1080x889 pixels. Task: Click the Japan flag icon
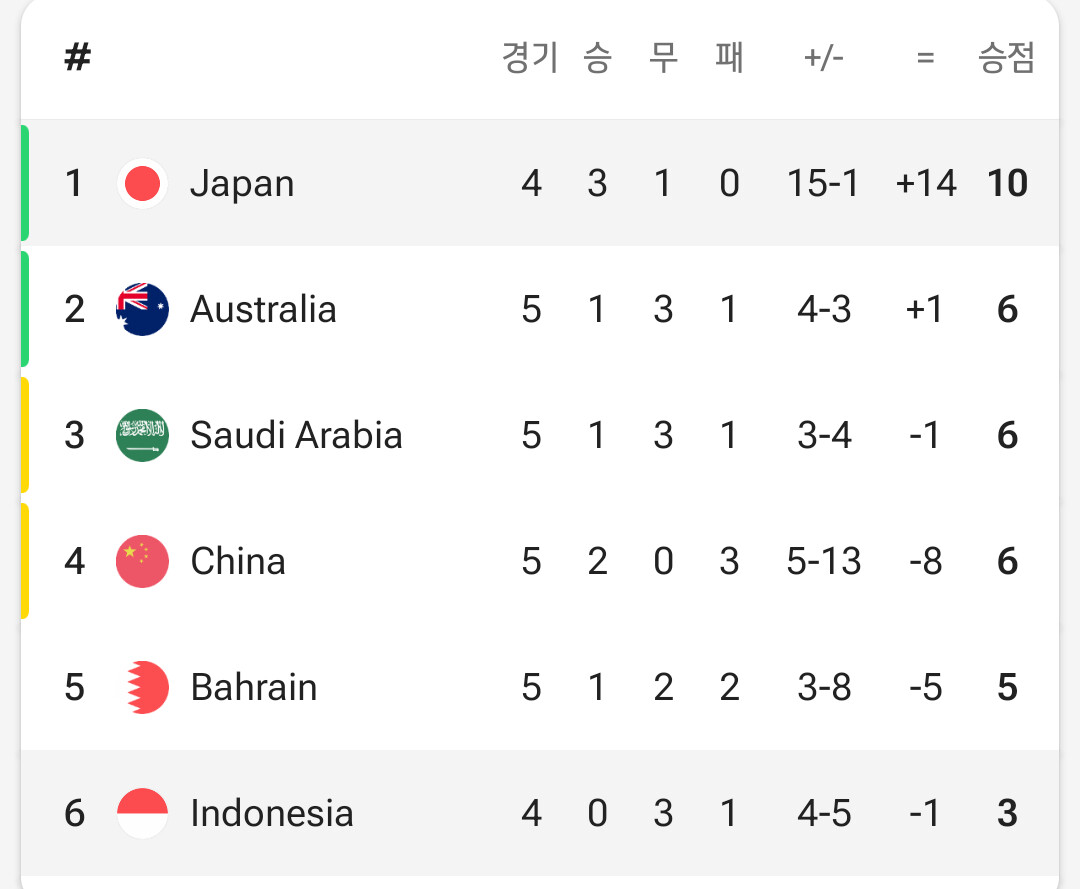pyautogui.click(x=143, y=183)
